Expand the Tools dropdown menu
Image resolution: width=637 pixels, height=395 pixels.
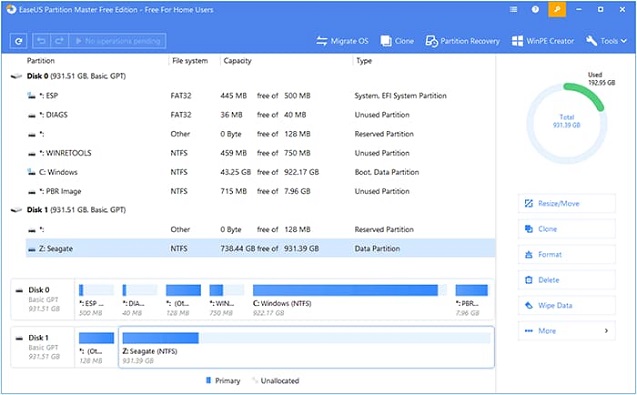[607, 41]
